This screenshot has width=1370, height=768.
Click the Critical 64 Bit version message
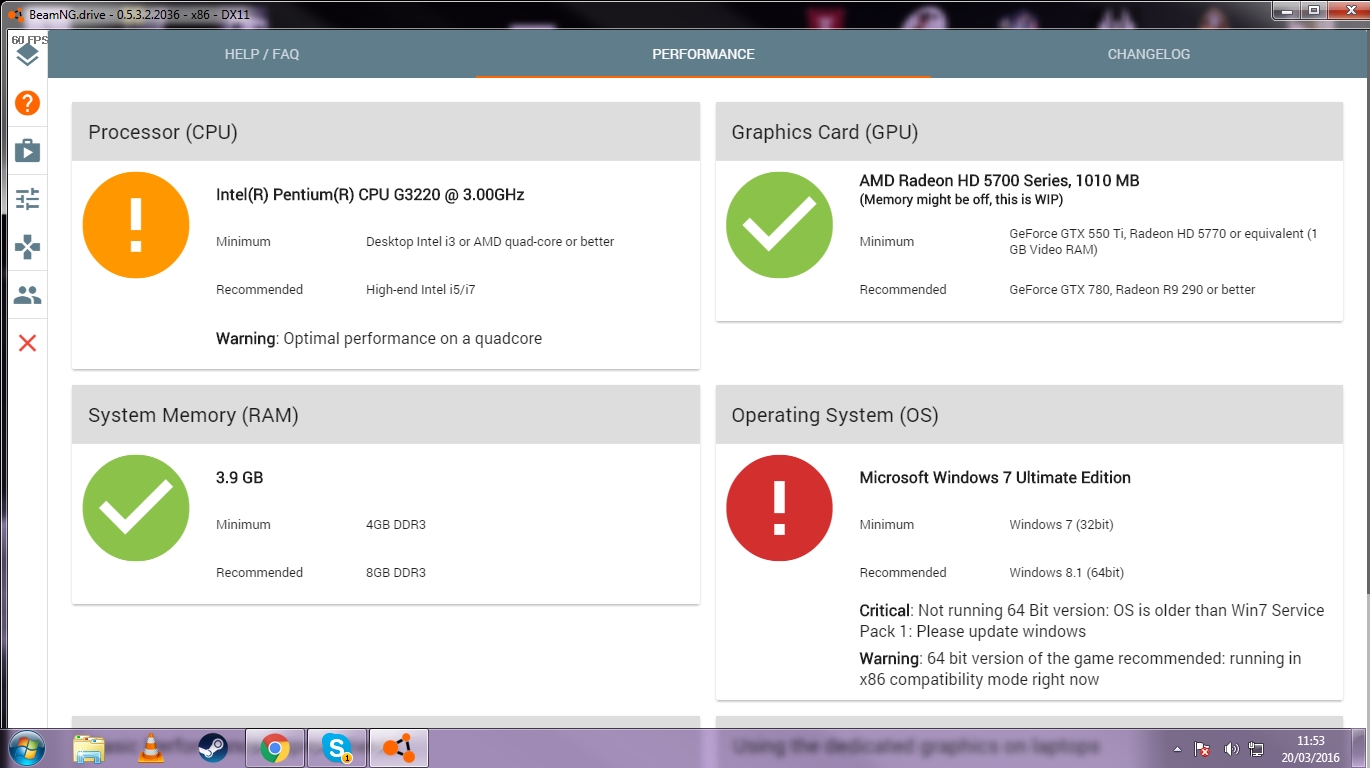(x=1092, y=621)
